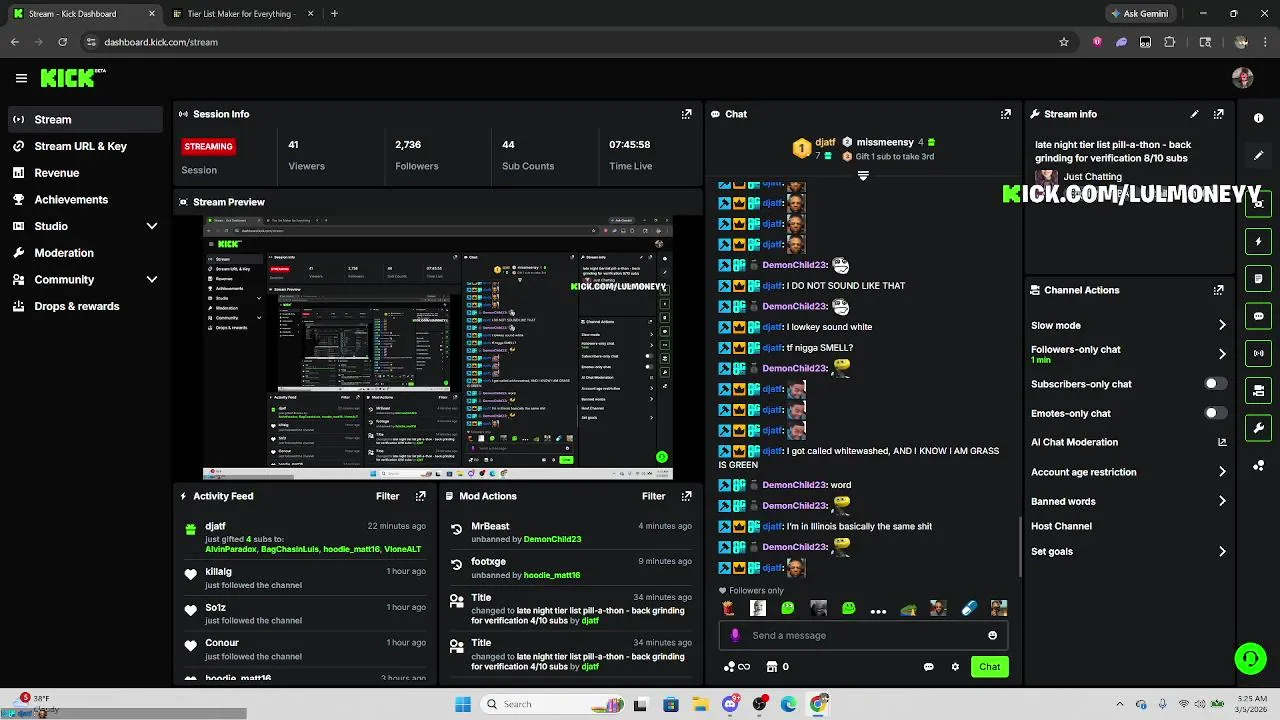Expand Followers-only chat options chevron
The width and height of the screenshot is (1280, 720).
(x=1222, y=354)
